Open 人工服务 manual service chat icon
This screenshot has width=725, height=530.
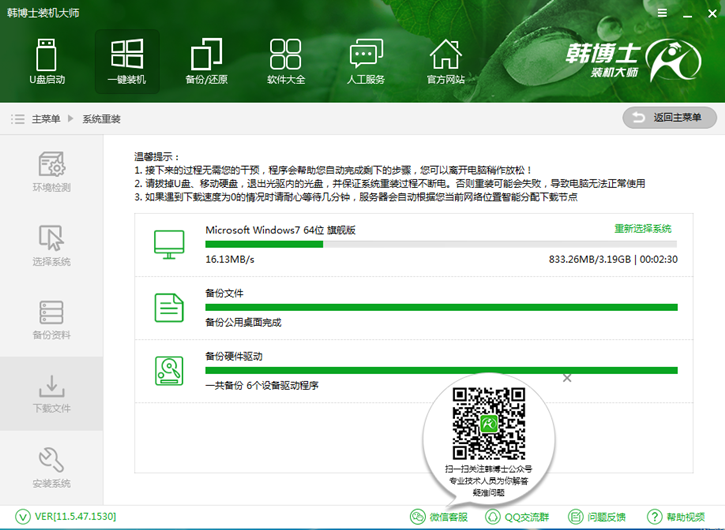point(366,60)
